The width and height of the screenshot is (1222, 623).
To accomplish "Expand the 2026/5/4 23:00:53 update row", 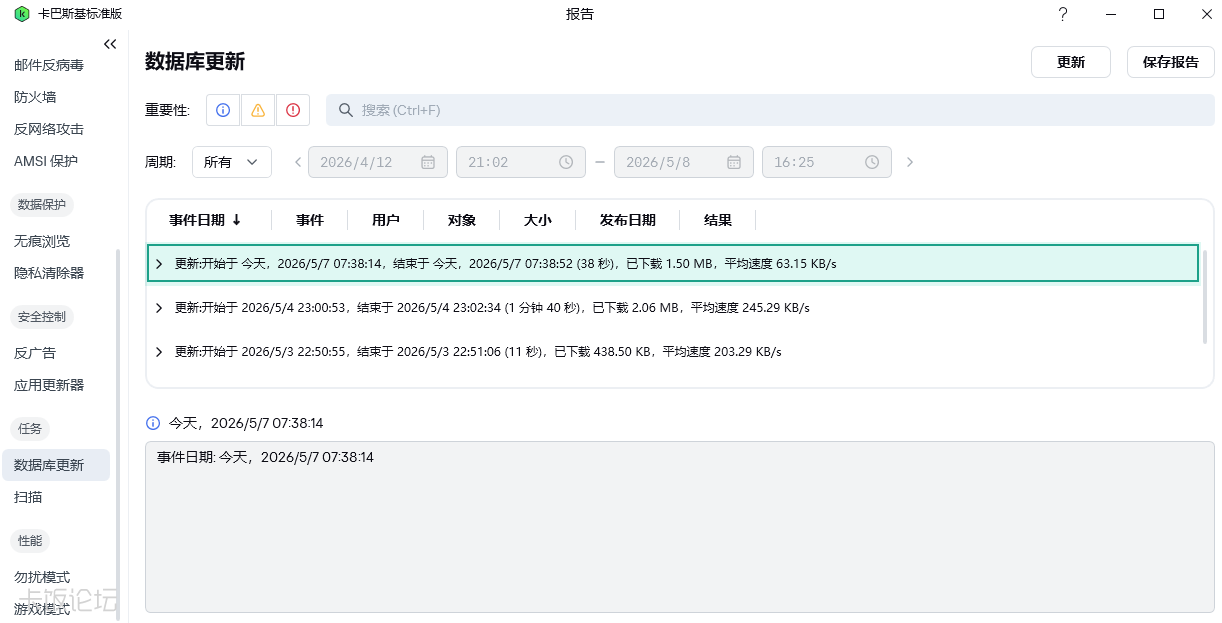I will coord(159,308).
